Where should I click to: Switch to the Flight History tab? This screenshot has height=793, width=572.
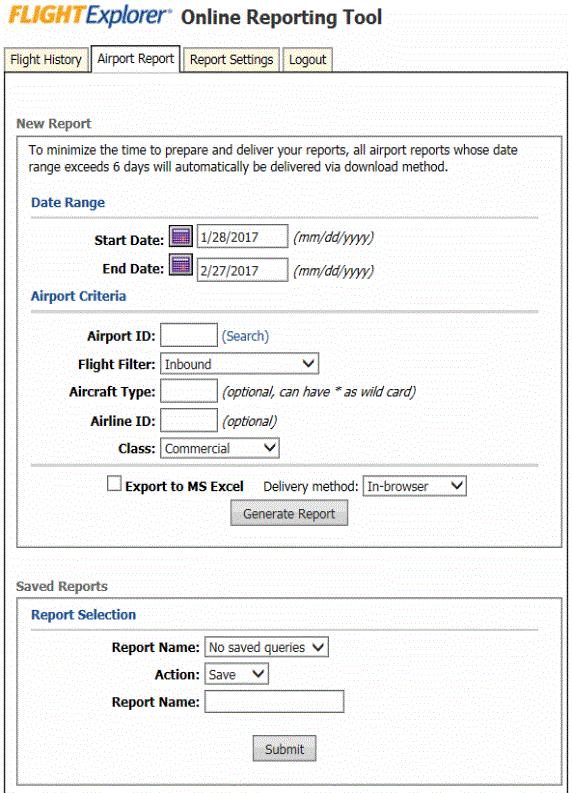[46, 60]
